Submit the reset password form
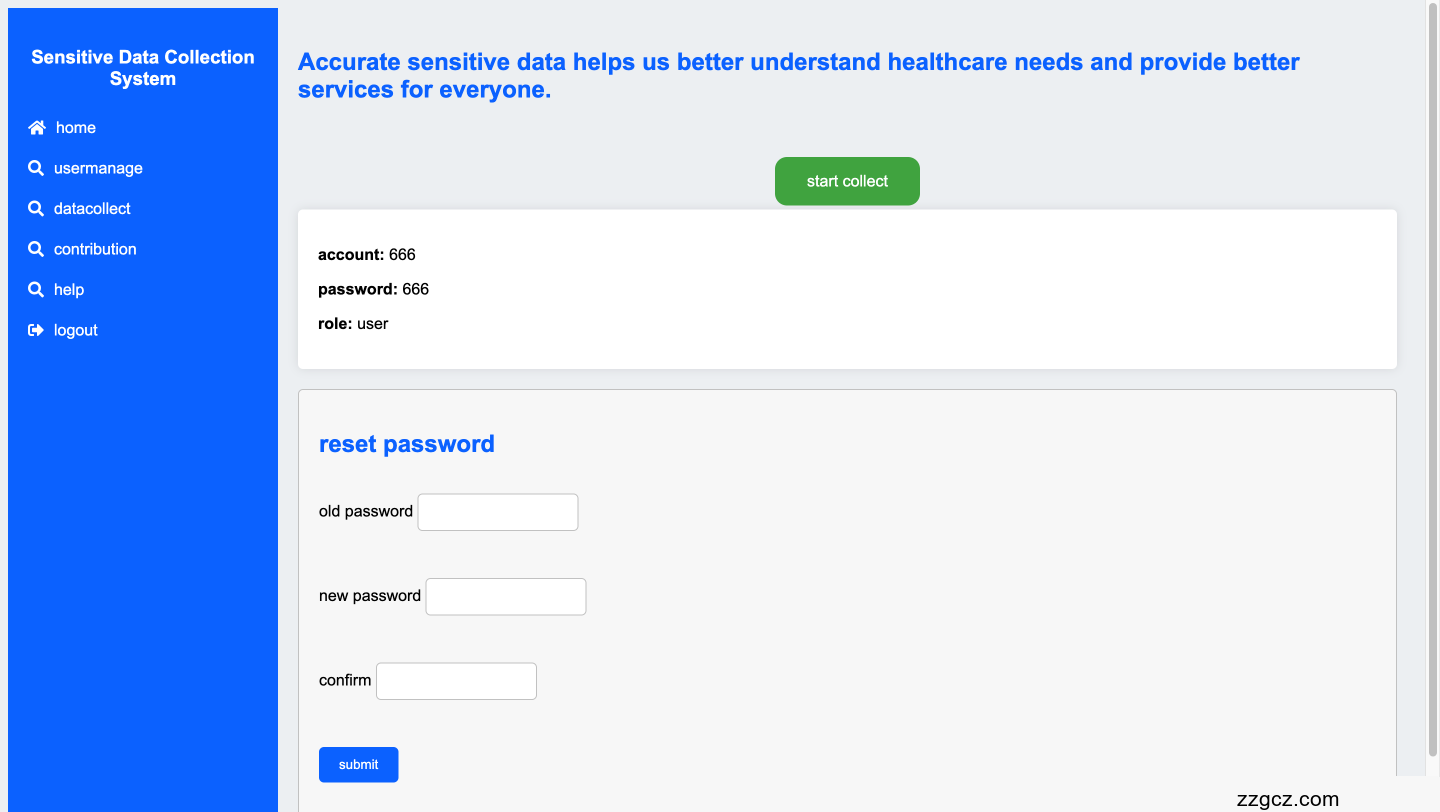Screen dimensions: 1440x812 point(358,765)
